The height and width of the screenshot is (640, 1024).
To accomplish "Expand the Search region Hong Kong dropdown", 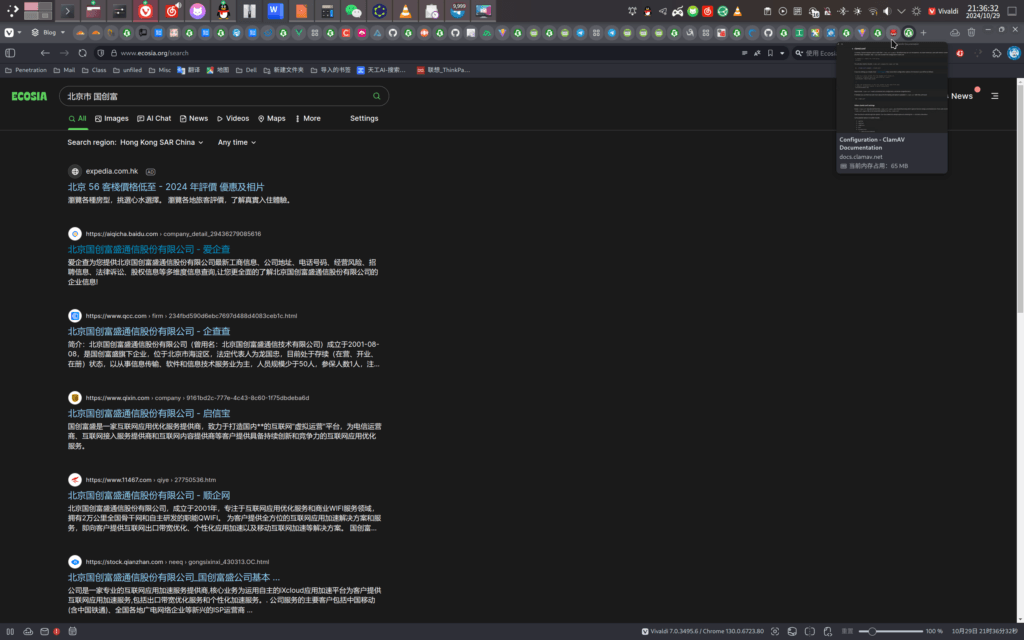I will click(161, 142).
